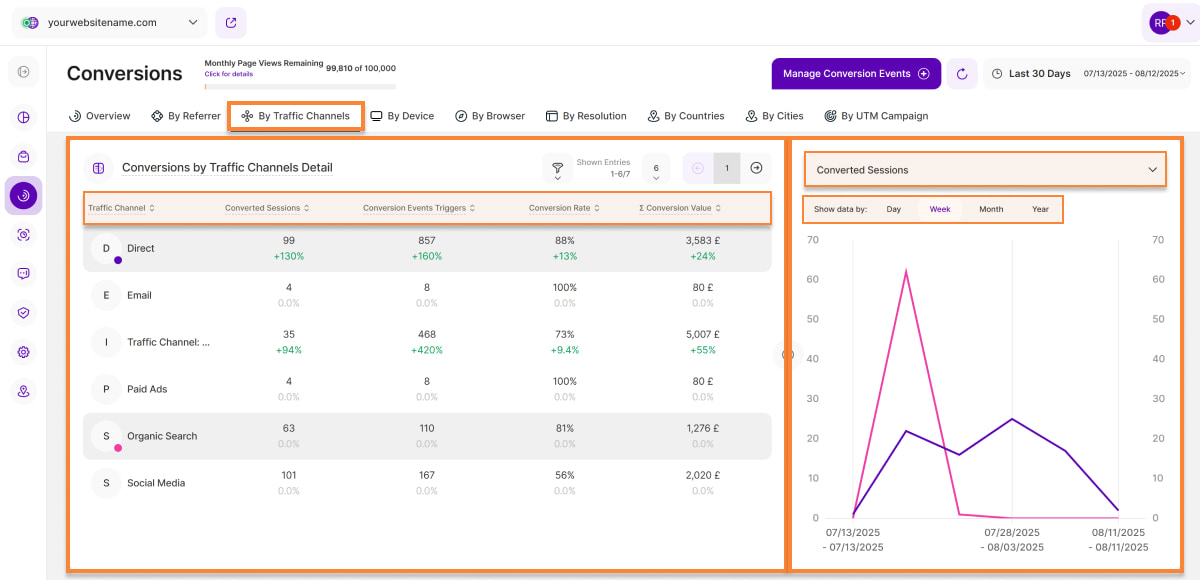The height and width of the screenshot is (581, 1200).
Task: Expand the Converted Sessions metric dropdown
Action: 985,170
